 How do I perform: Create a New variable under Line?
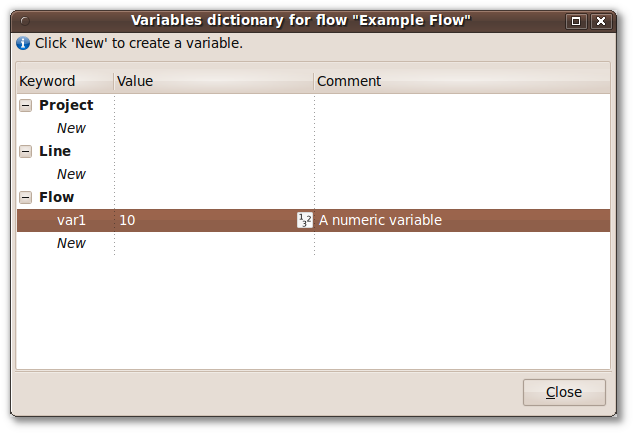(71, 174)
